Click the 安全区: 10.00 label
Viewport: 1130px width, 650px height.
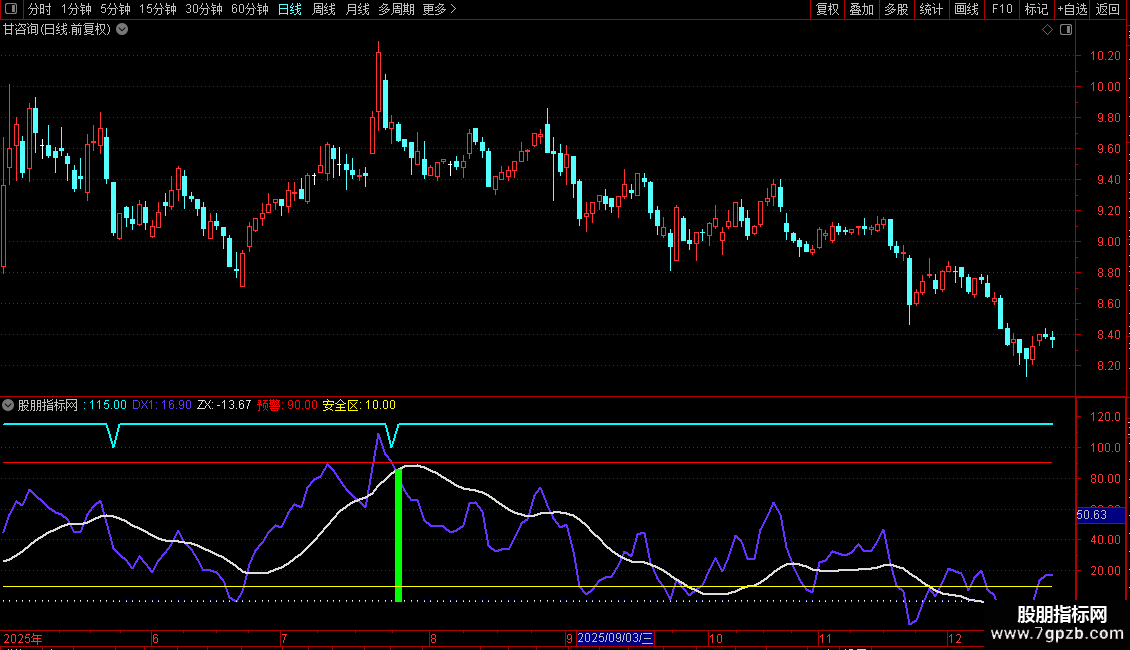coord(359,405)
